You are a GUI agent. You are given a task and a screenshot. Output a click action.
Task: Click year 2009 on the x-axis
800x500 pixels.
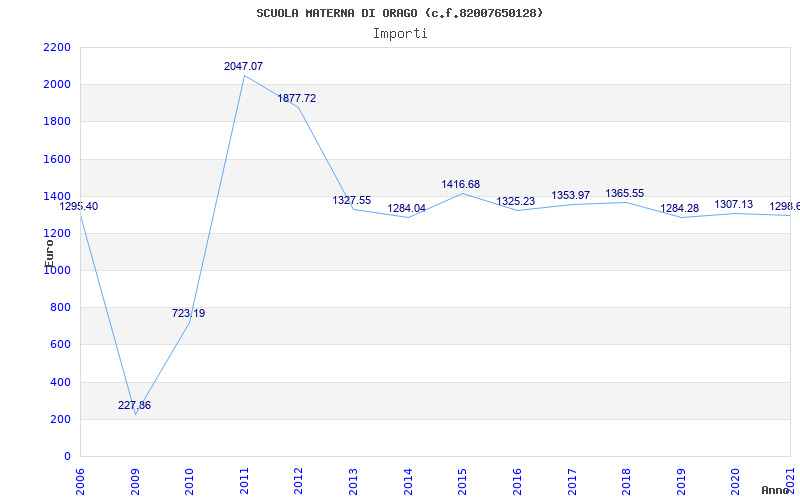(135, 478)
